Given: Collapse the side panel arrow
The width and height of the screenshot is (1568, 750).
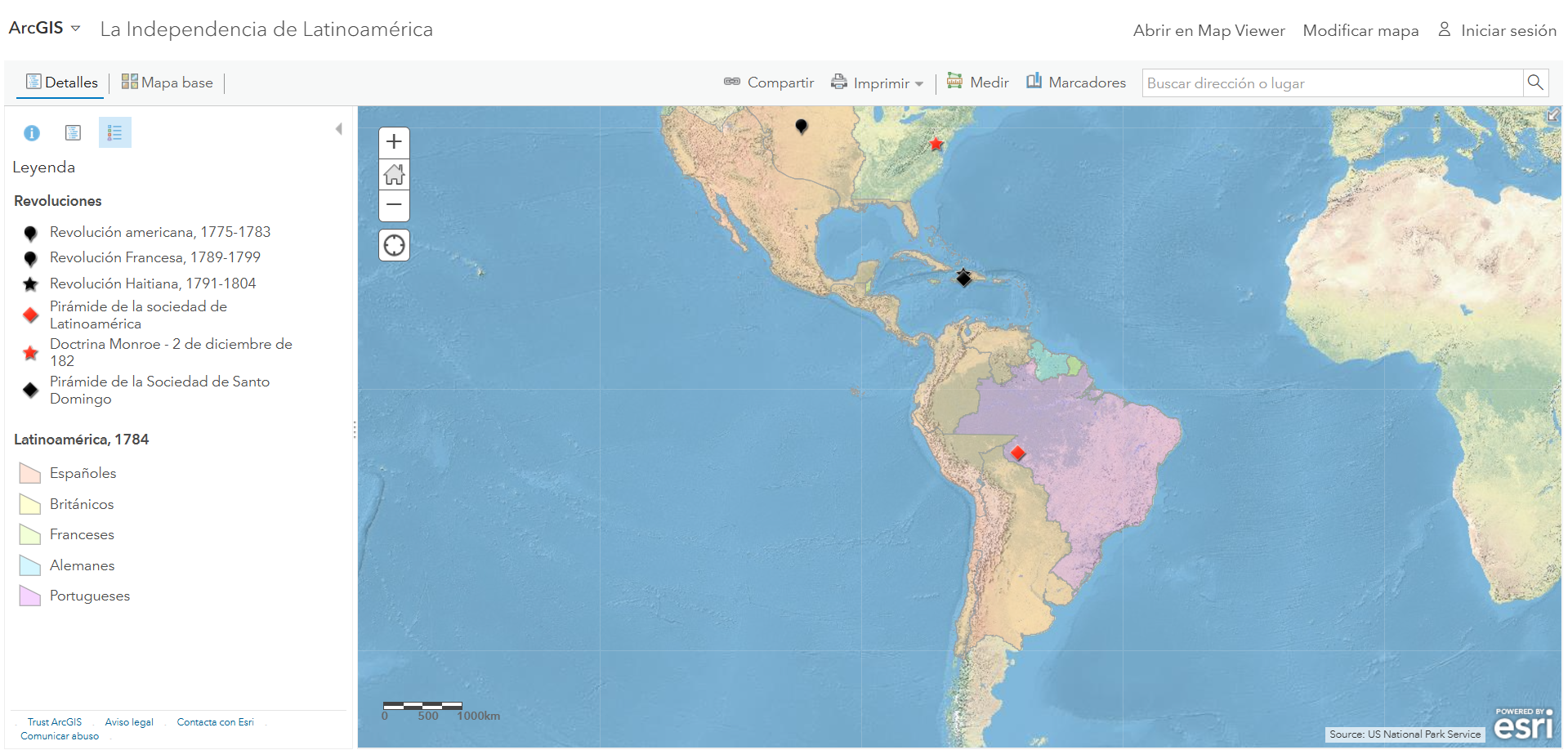Looking at the screenshot, I should 338,129.
